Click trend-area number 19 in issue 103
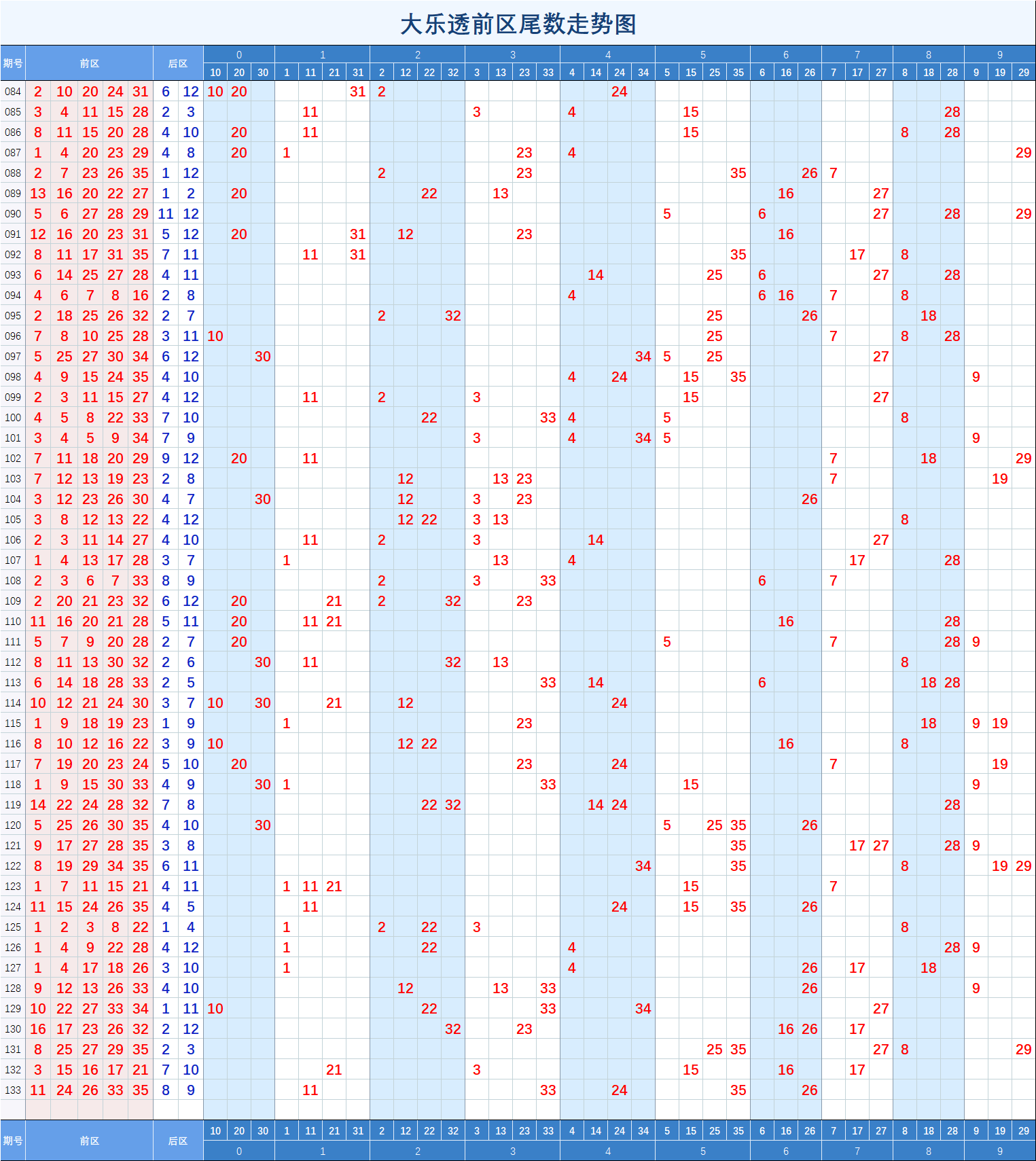 click(1000, 479)
